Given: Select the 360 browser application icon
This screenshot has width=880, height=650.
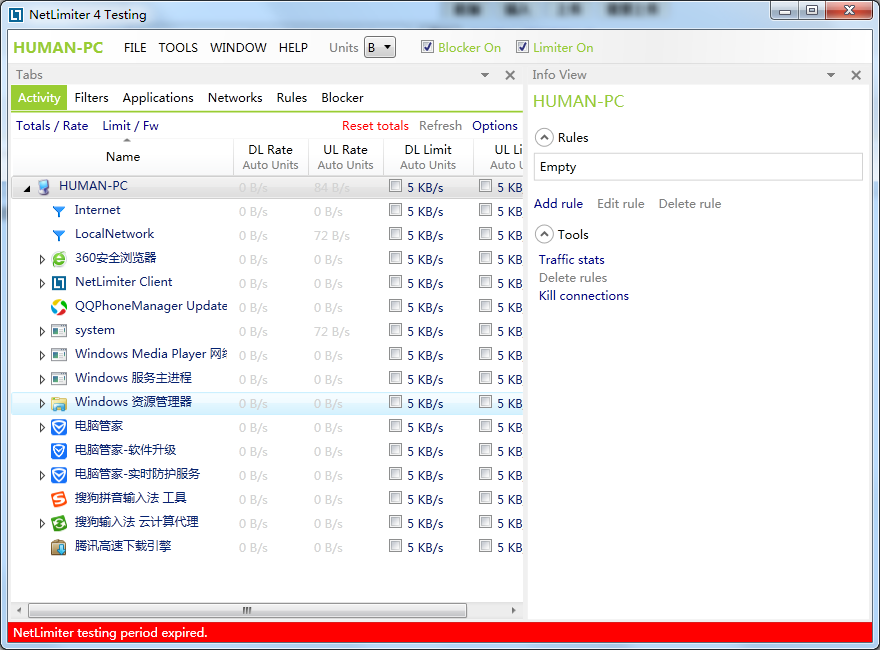Looking at the screenshot, I should pyautogui.click(x=59, y=259).
